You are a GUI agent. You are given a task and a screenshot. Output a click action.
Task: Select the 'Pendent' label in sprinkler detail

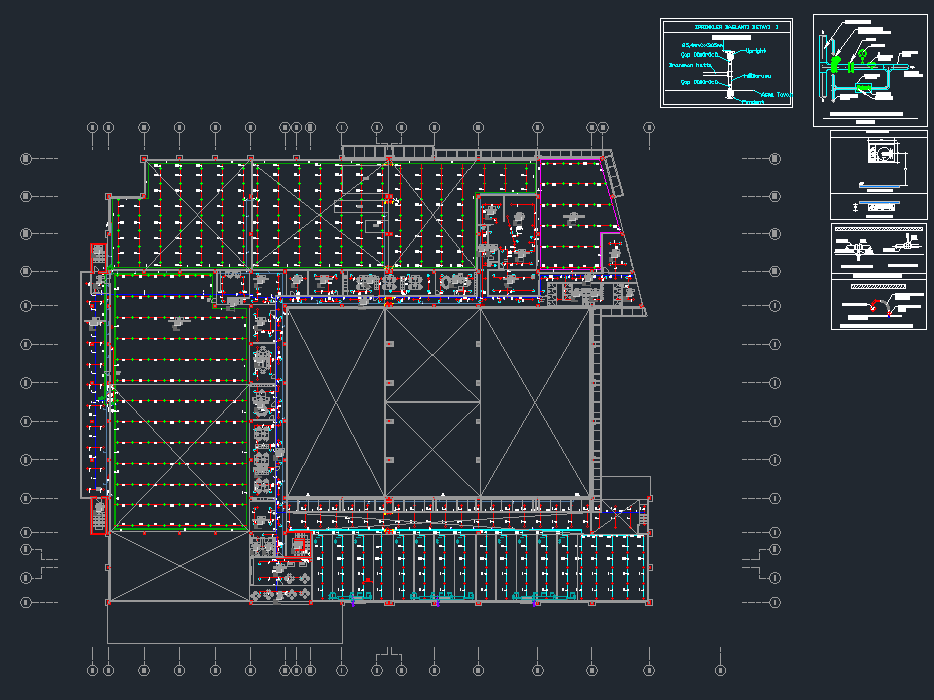tap(752, 101)
